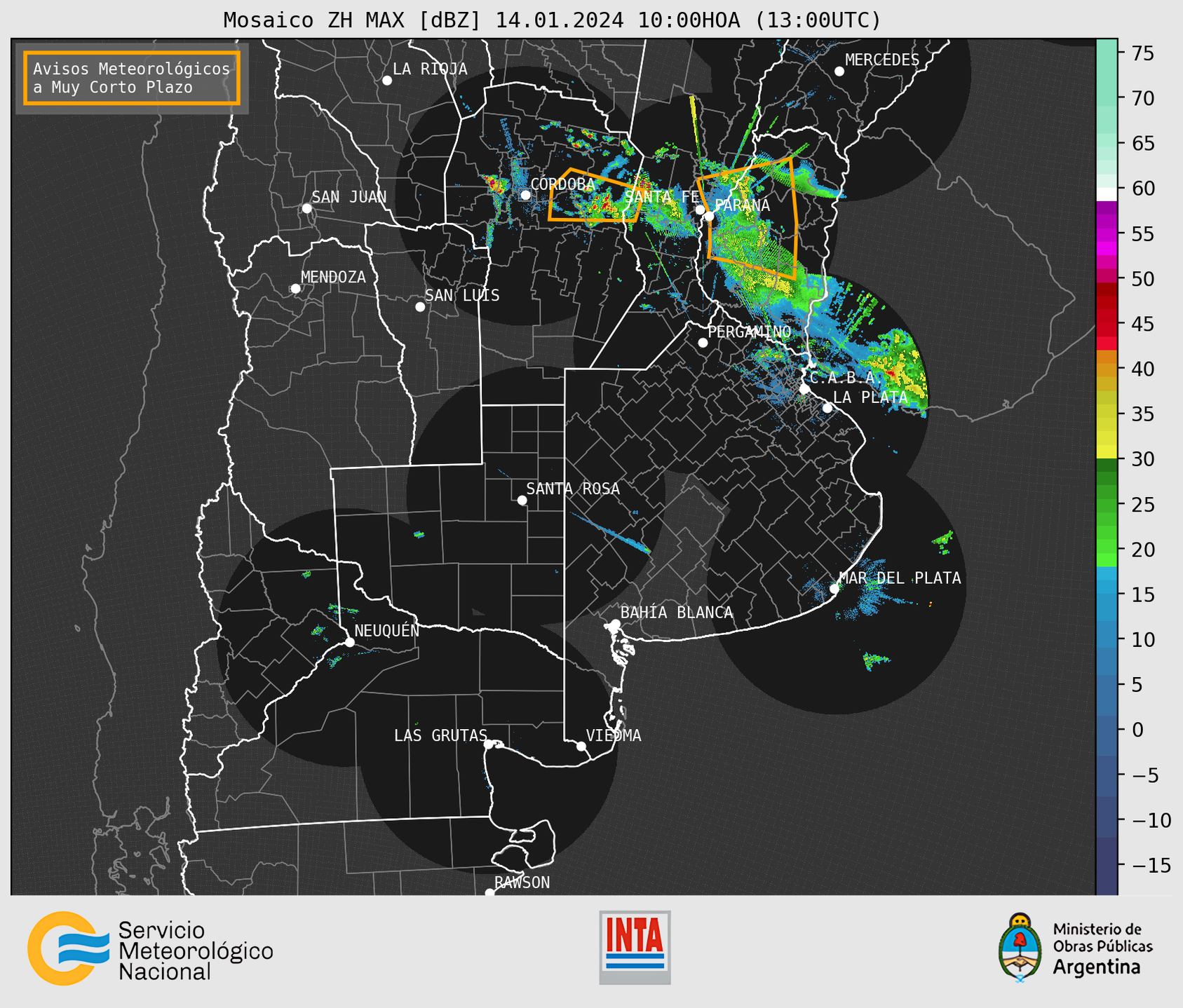This screenshot has height=1008, width=1183.
Task: Click the BAHÍA BLANCA city marker
Action: click(615, 624)
